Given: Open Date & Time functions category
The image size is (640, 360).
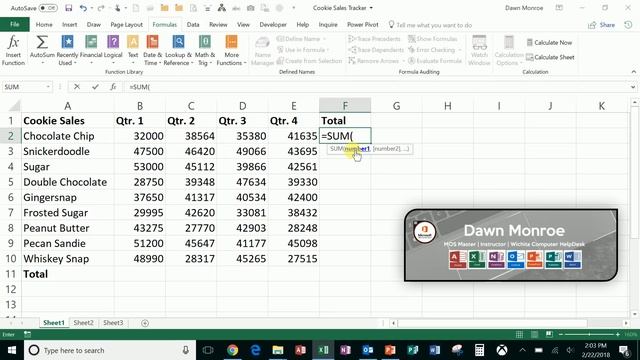Looking at the screenshot, I should coord(152,51).
